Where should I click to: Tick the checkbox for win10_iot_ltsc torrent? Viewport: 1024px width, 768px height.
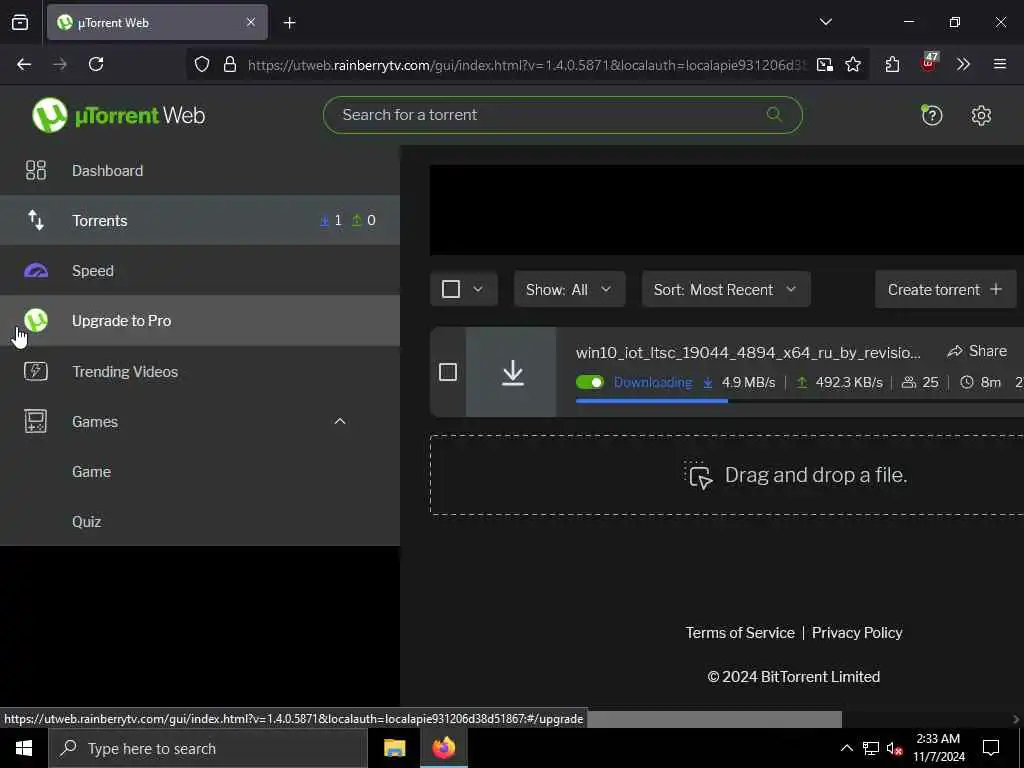[447, 372]
